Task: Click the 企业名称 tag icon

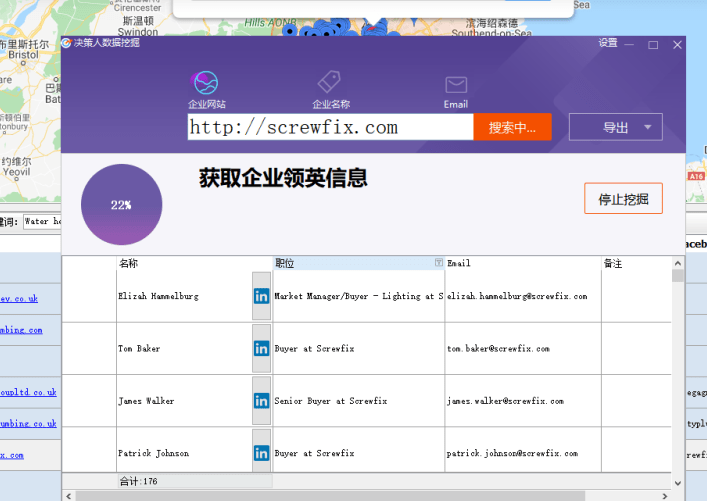Action: [x=330, y=83]
